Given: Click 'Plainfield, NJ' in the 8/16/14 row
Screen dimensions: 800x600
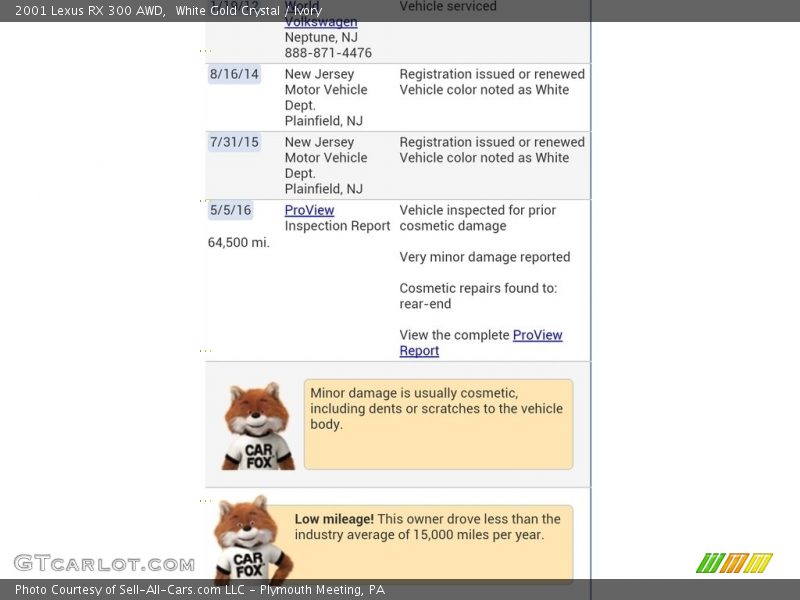Looking at the screenshot, I should [323, 121].
